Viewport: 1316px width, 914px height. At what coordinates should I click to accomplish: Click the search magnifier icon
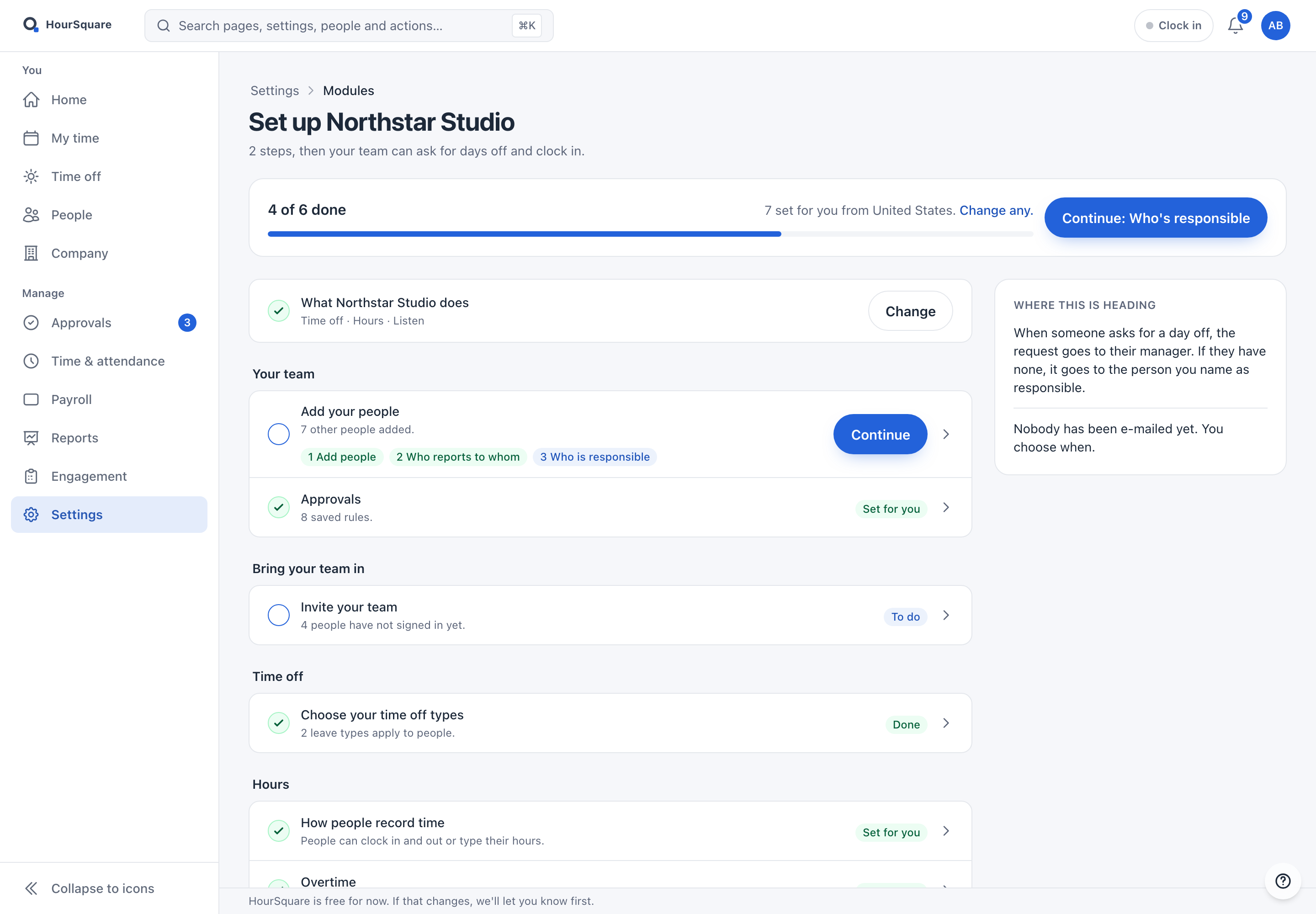163,26
